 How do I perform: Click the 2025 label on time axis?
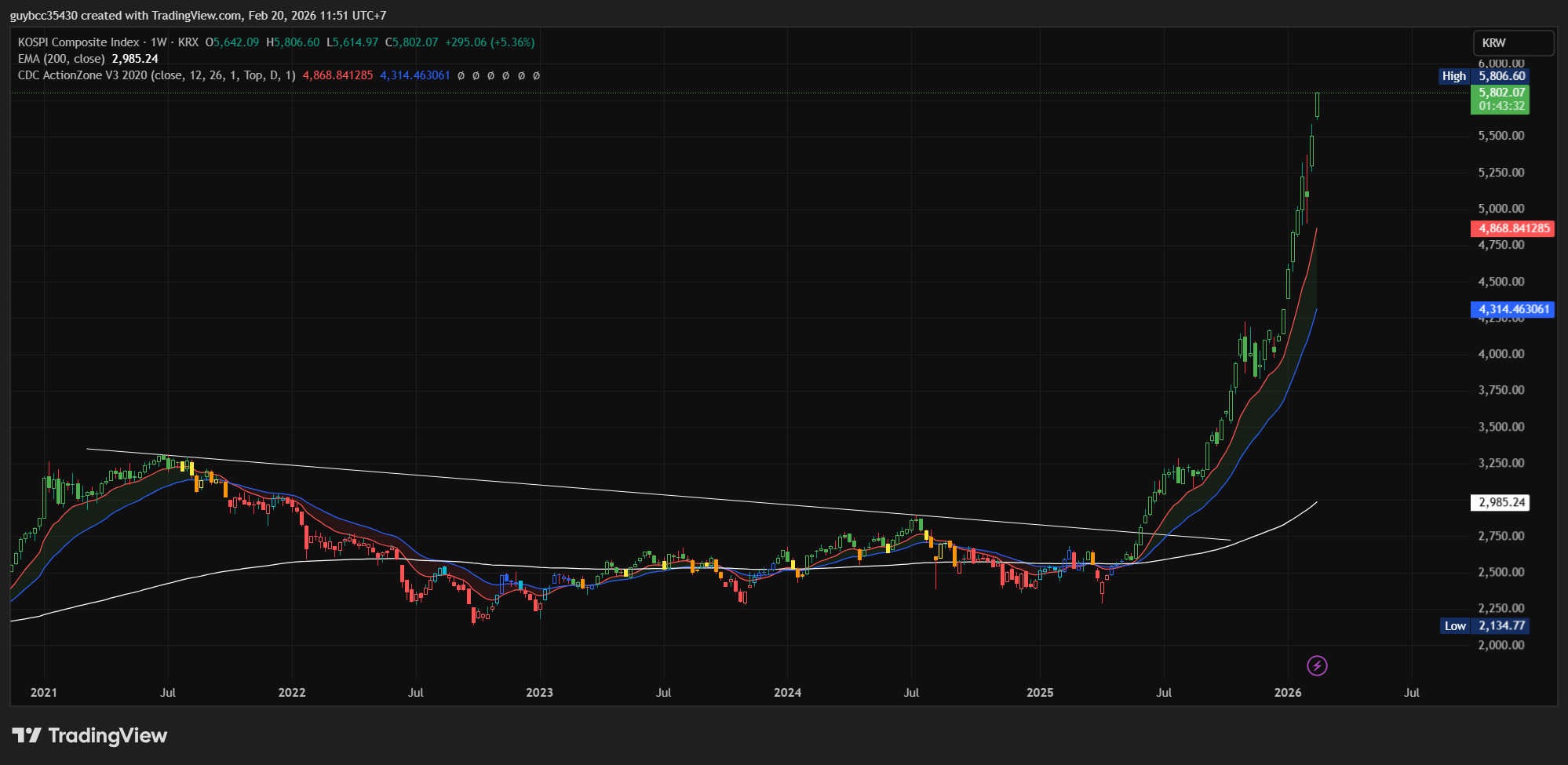1041,693
